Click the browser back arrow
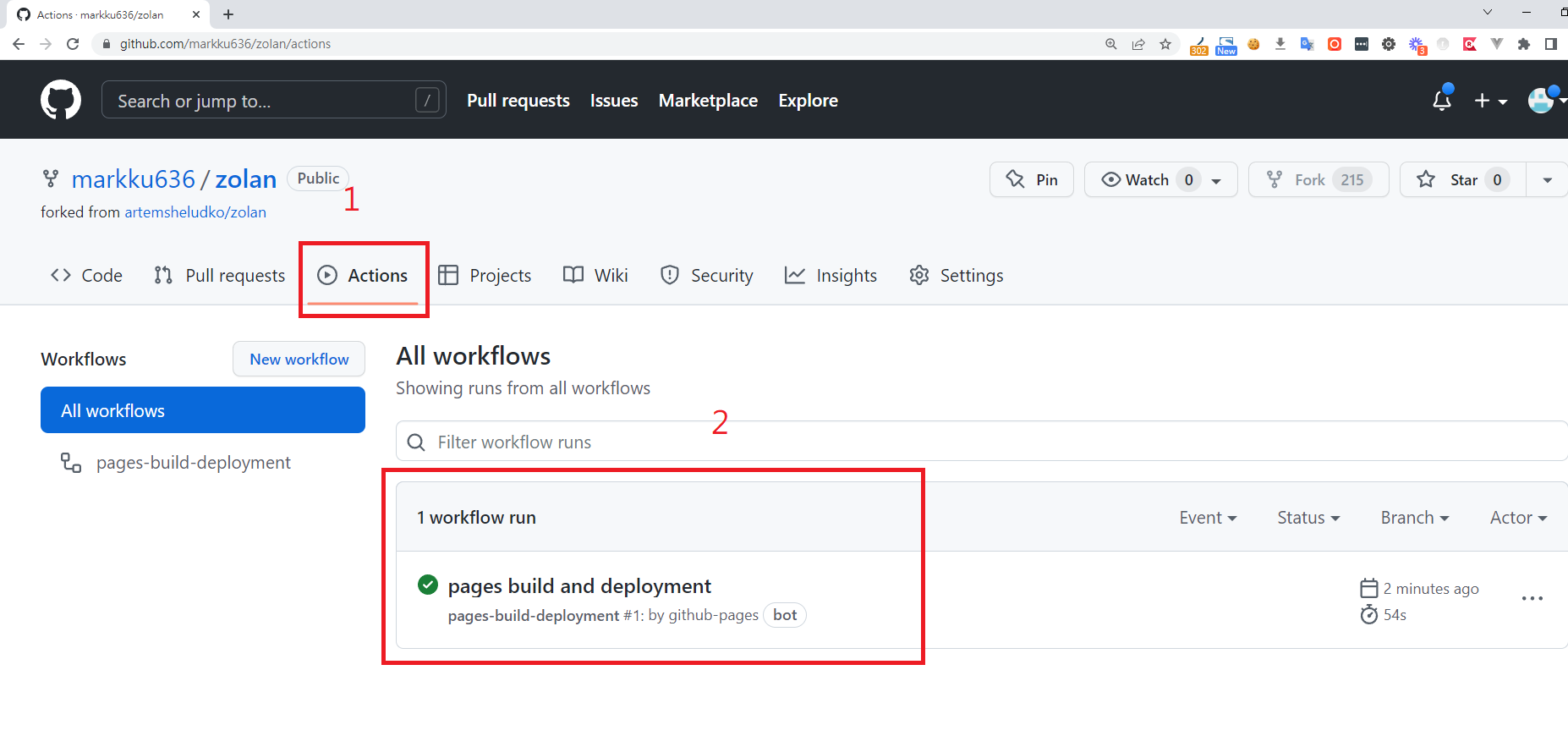Viewport: 1568px width, 736px height. (x=19, y=44)
